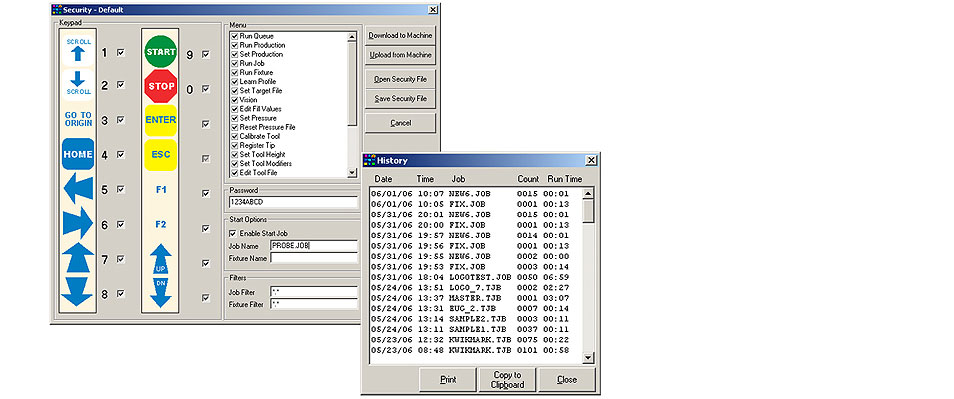The width and height of the screenshot is (954, 399).
Task: Click the large up arrow keypad key
Action: pyautogui.click(x=78, y=258)
